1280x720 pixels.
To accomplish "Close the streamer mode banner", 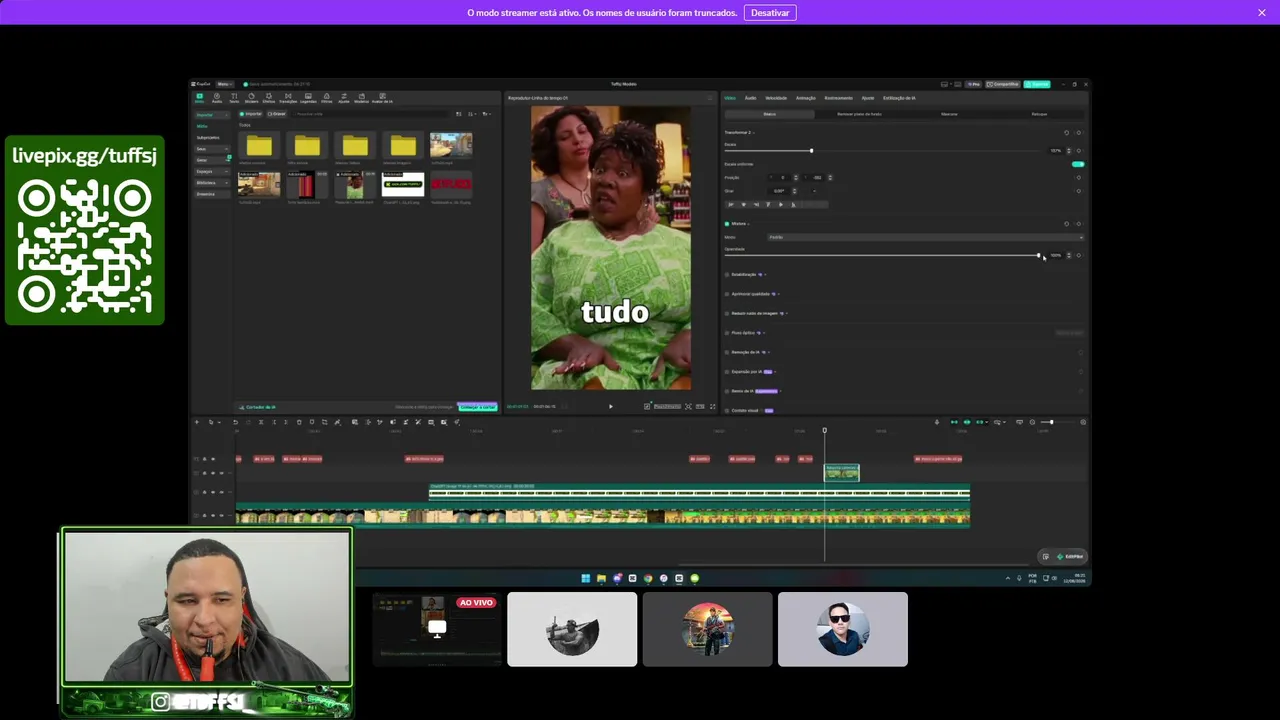I will [1262, 13].
